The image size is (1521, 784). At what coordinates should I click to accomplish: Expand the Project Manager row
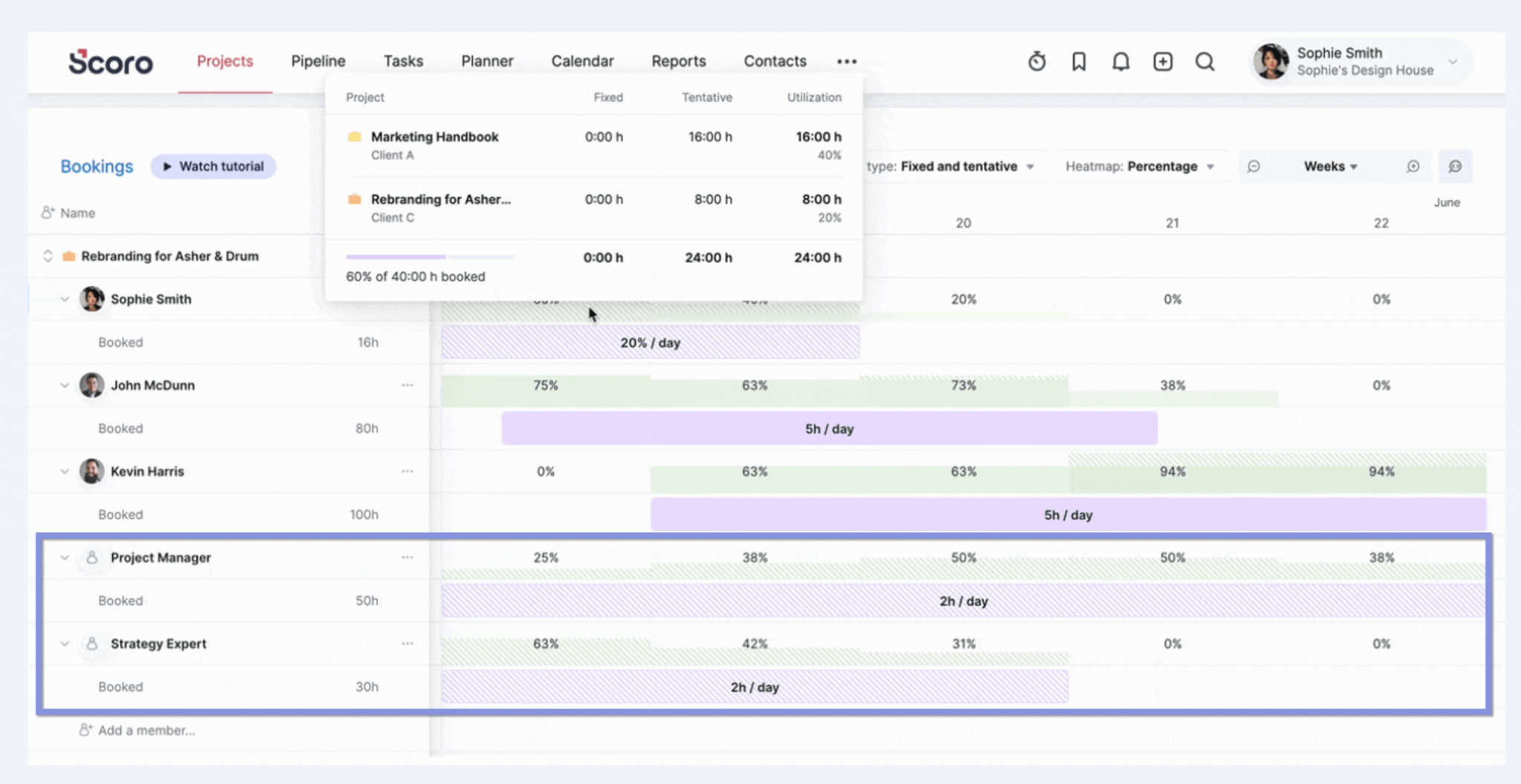64,558
